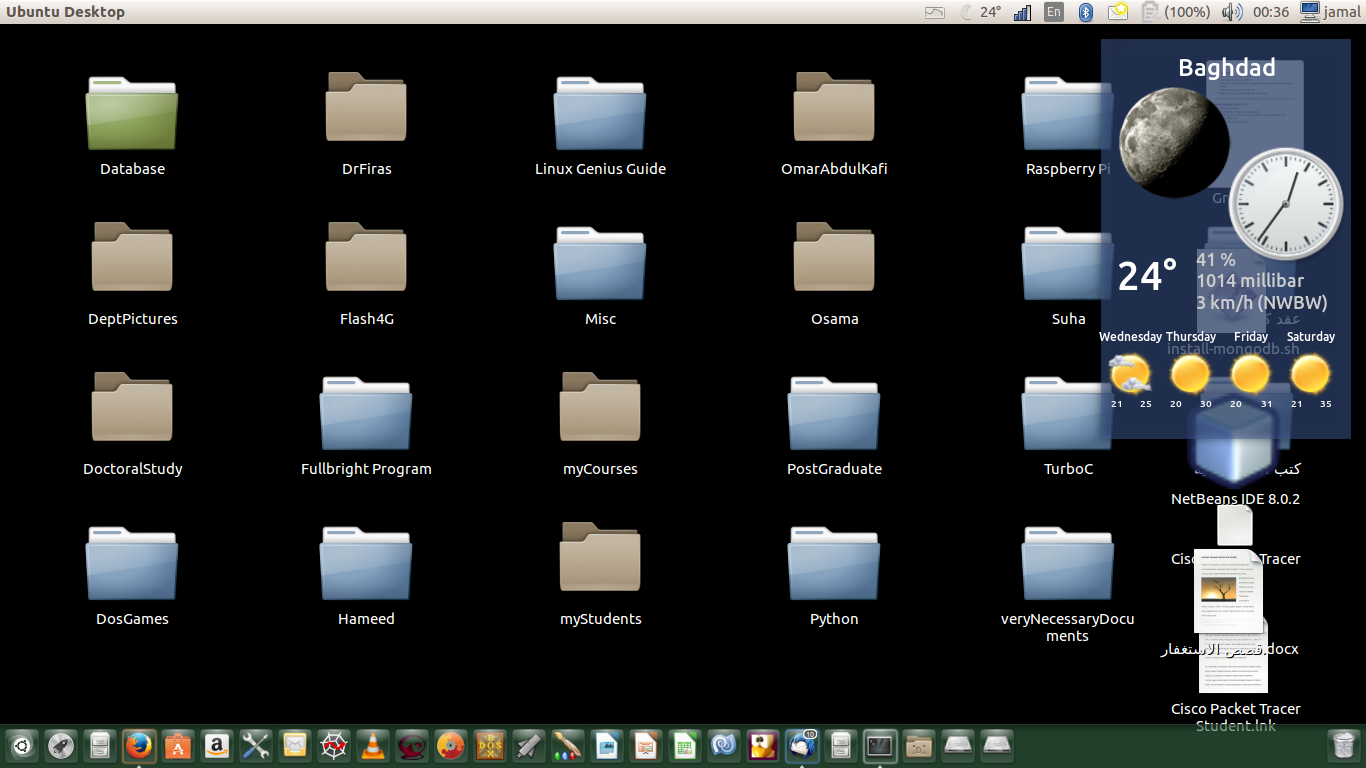Open the sound volume indicator menu
The image size is (1366, 768).
[x=1231, y=12]
